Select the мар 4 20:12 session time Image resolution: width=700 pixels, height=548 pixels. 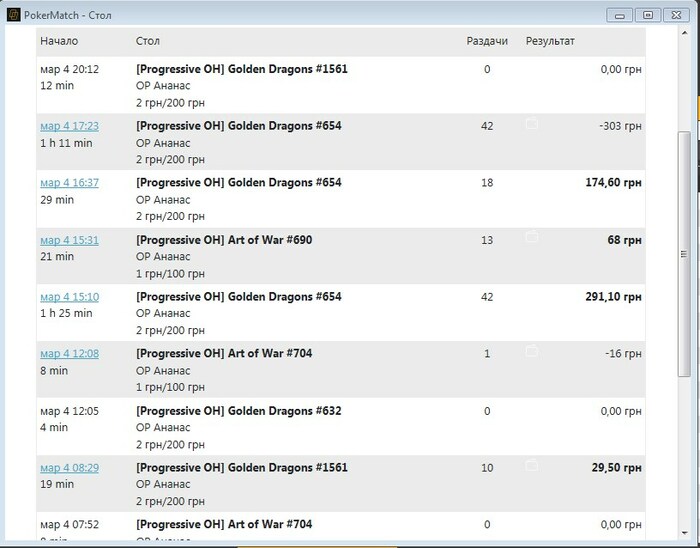[x=70, y=69]
